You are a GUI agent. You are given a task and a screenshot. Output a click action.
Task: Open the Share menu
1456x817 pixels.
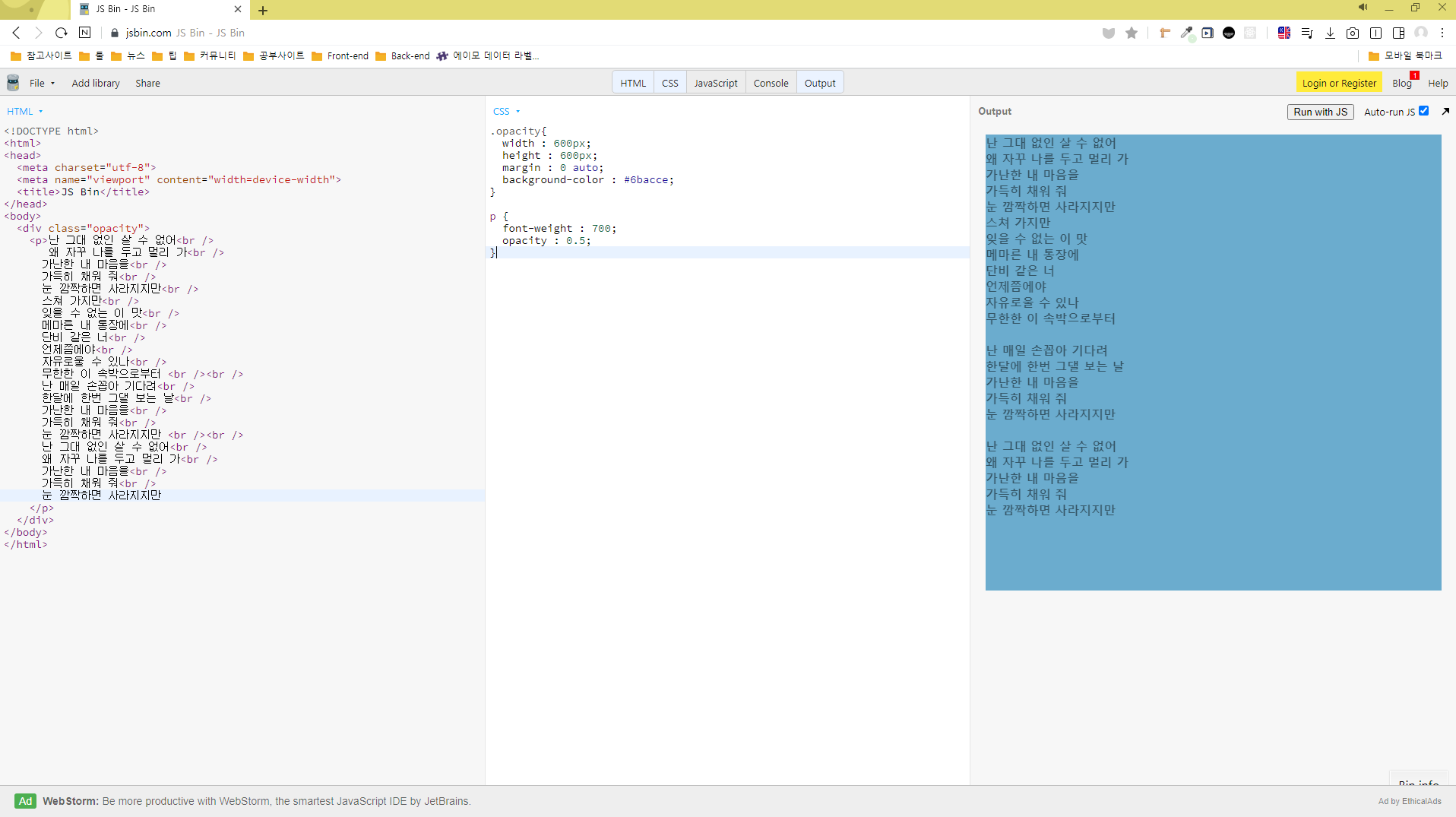(147, 83)
